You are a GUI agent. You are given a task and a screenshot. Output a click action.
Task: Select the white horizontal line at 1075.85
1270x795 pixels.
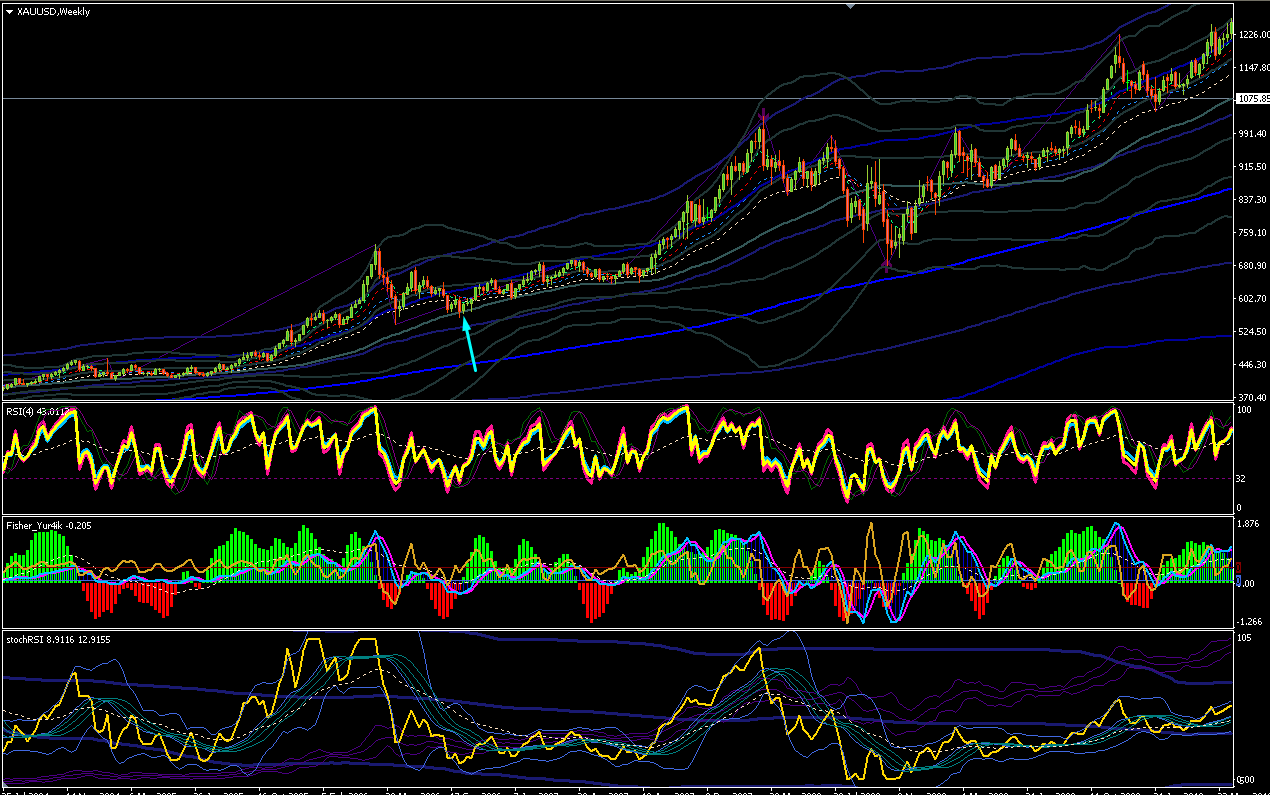click(617, 99)
